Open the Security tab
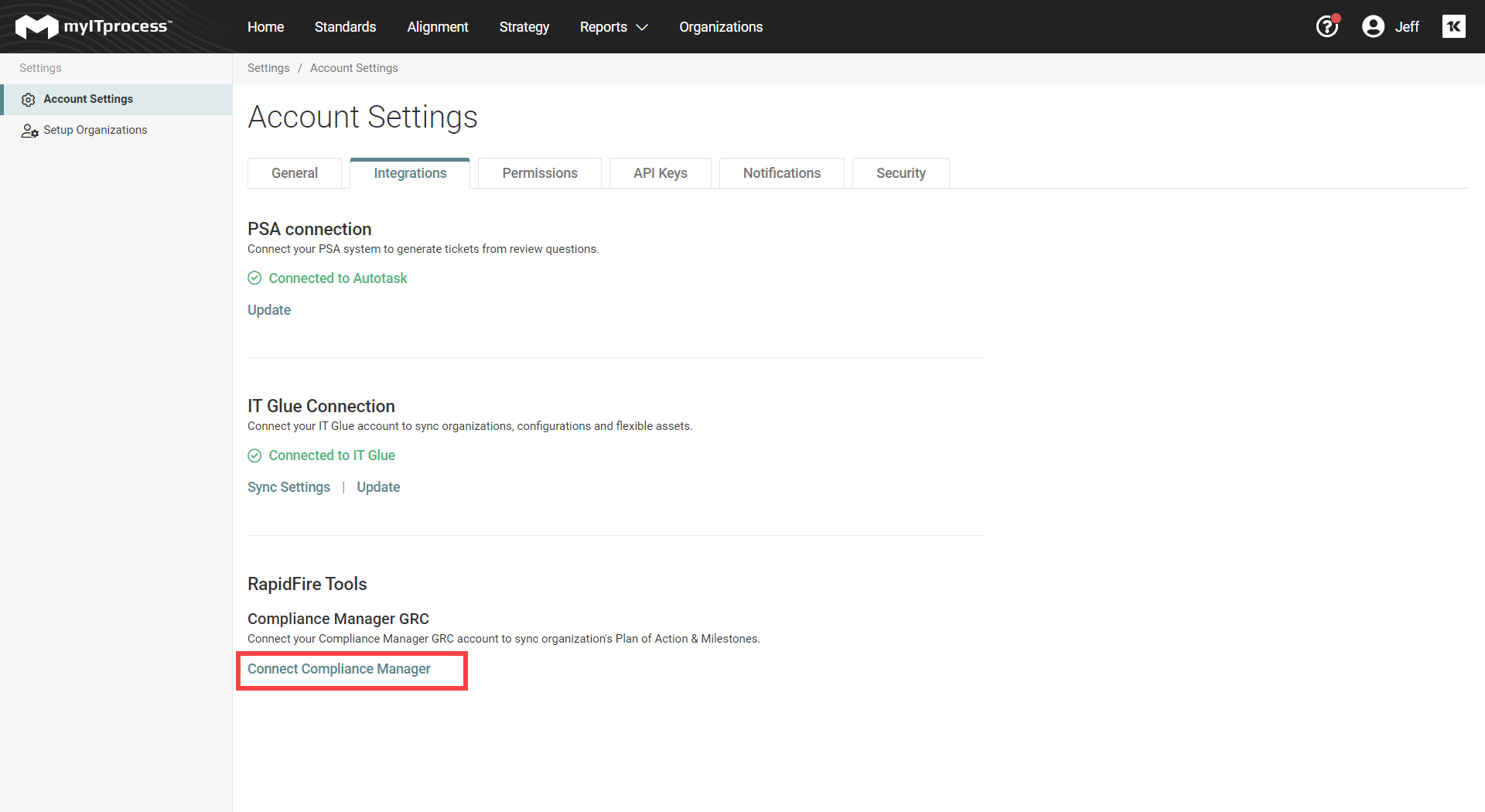The image size is (1485, 812). click(901, 173)
